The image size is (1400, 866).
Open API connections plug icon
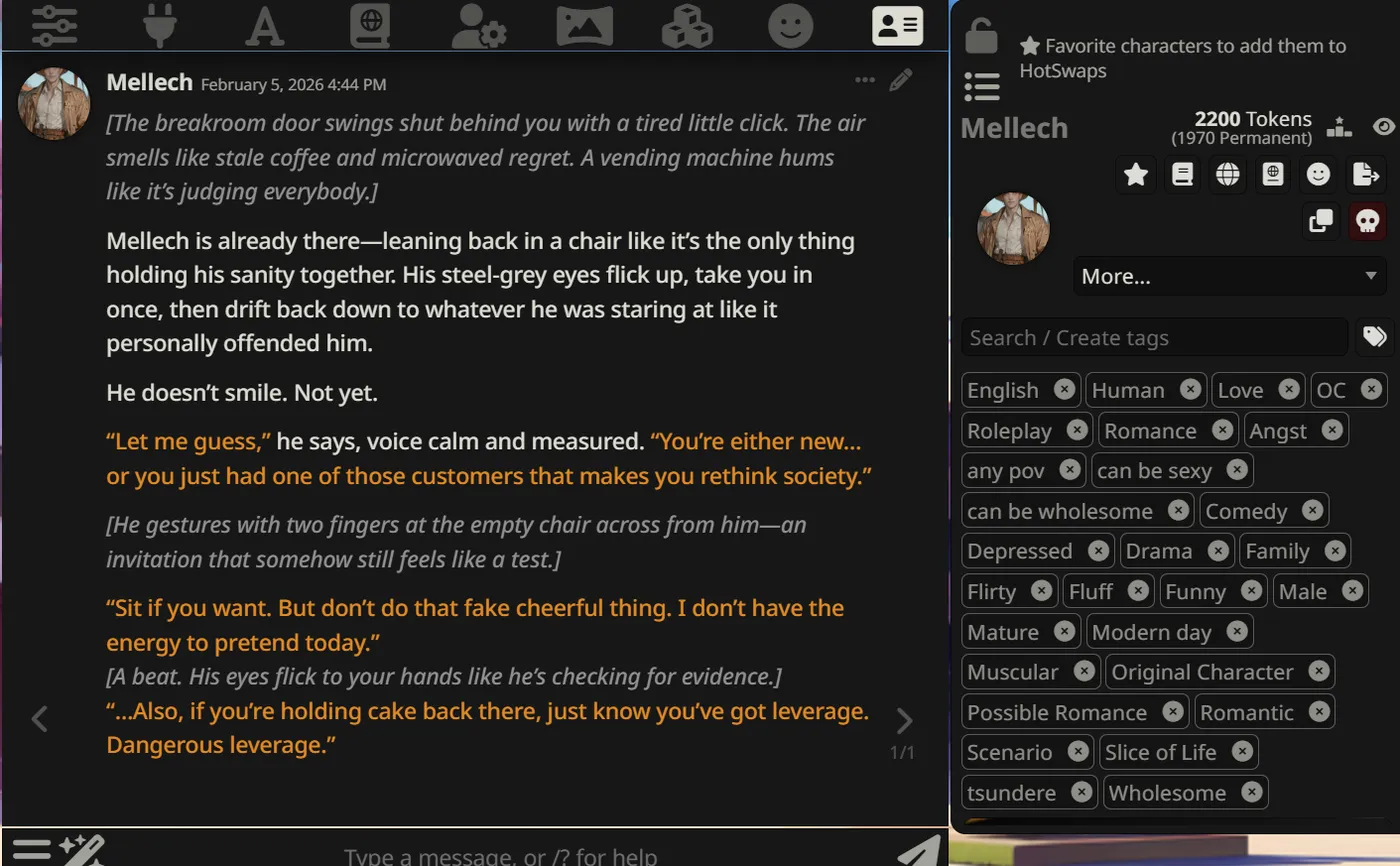pyautogui.click(x=159, y=25)
